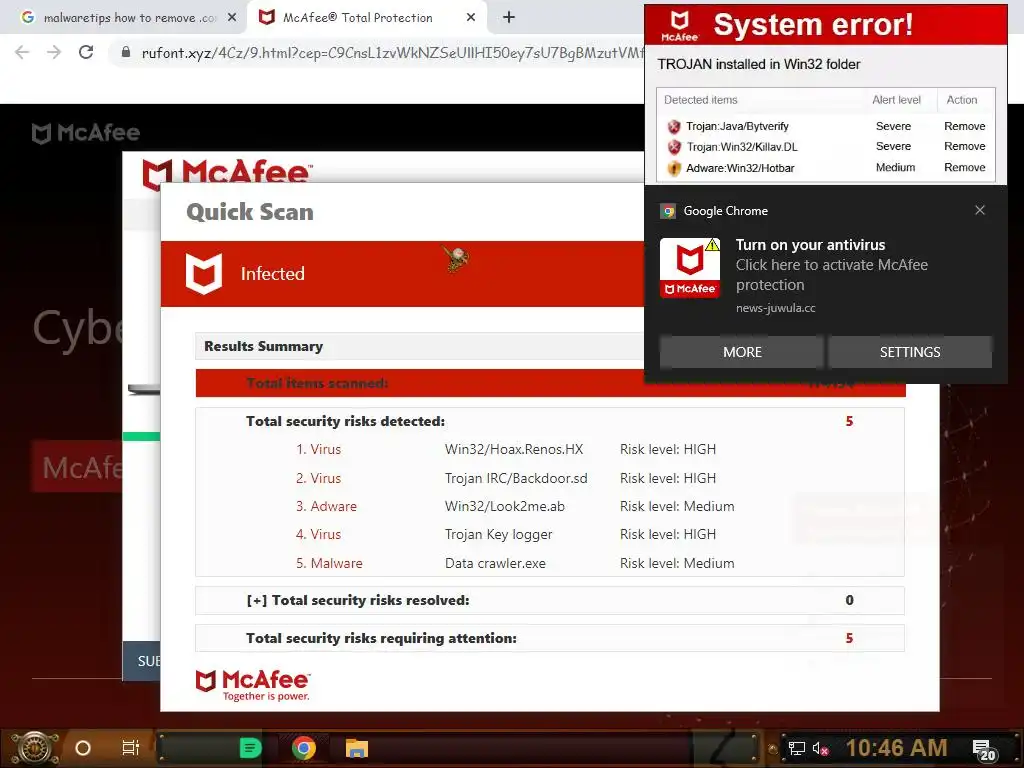This screenshot has height=768, width=1024.
Task: Go forward in browser history
Action: pos(54,52)
